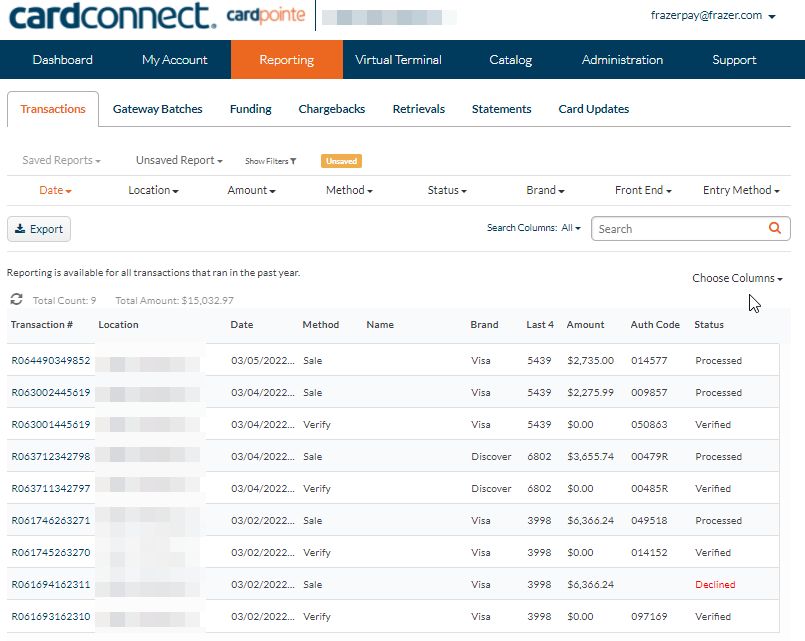Open the Catalog menu

(510, 60)
